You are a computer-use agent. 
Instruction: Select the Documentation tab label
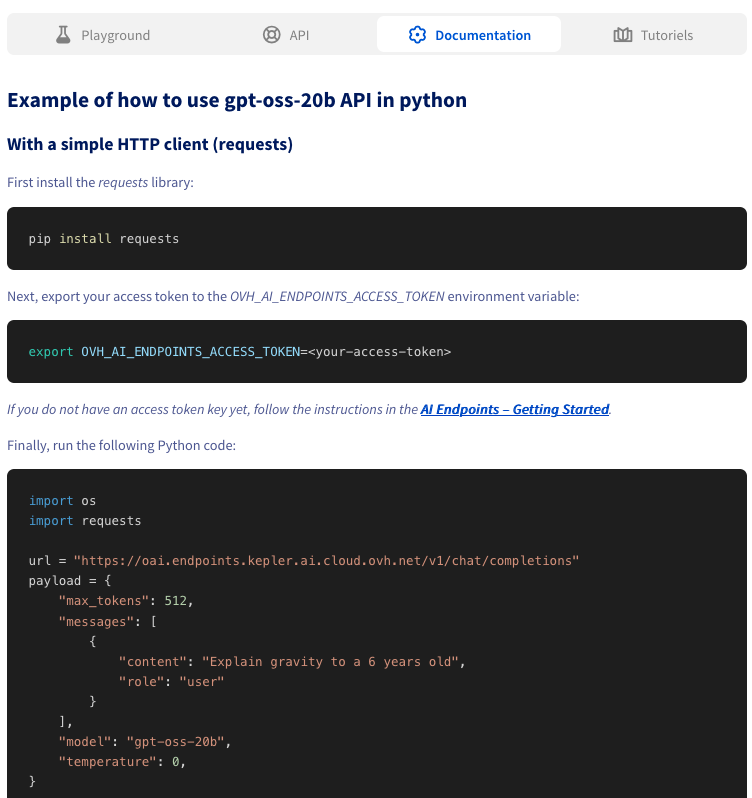pyautogui.click(x=483, y=35)
